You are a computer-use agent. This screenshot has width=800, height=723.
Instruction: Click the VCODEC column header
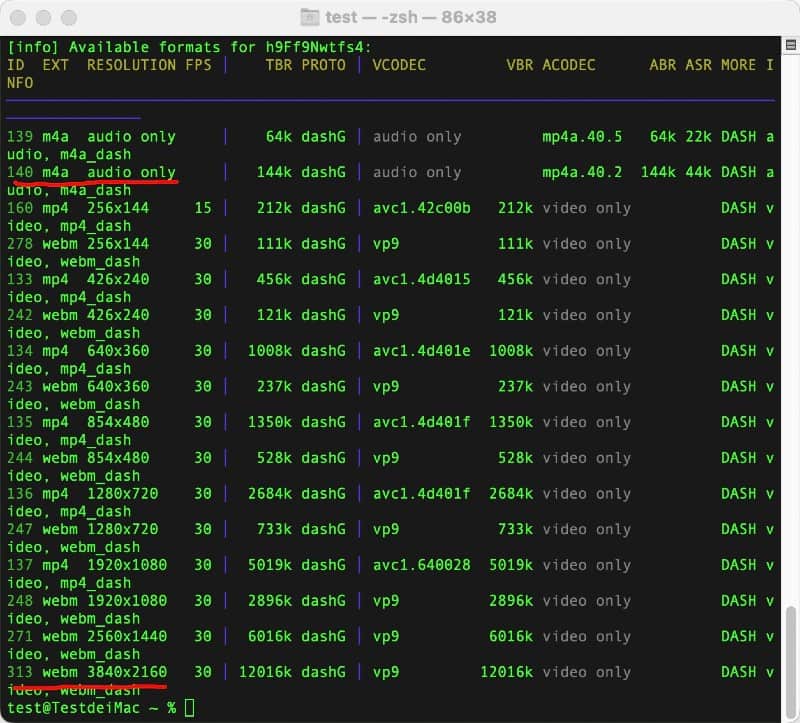click(399, 65)
